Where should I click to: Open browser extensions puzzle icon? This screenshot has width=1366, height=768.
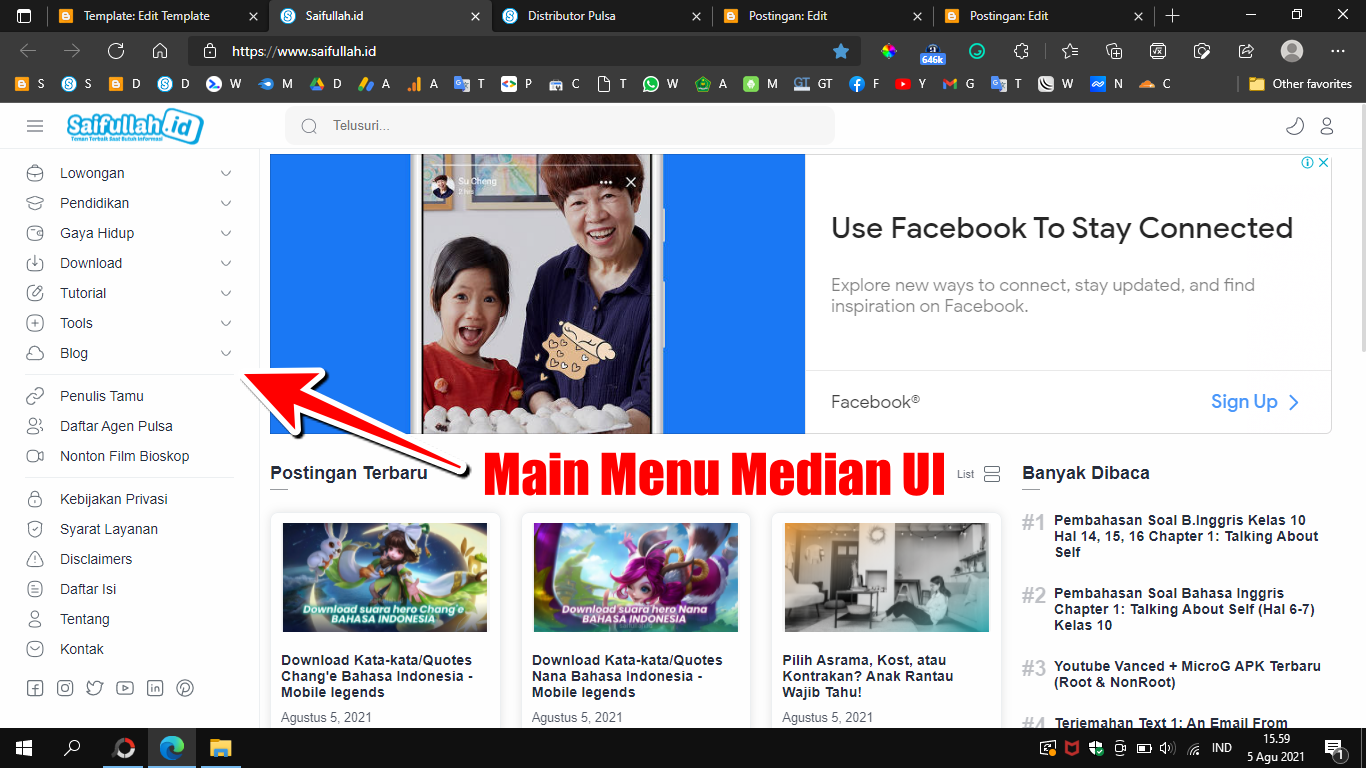pos(1021,51)
